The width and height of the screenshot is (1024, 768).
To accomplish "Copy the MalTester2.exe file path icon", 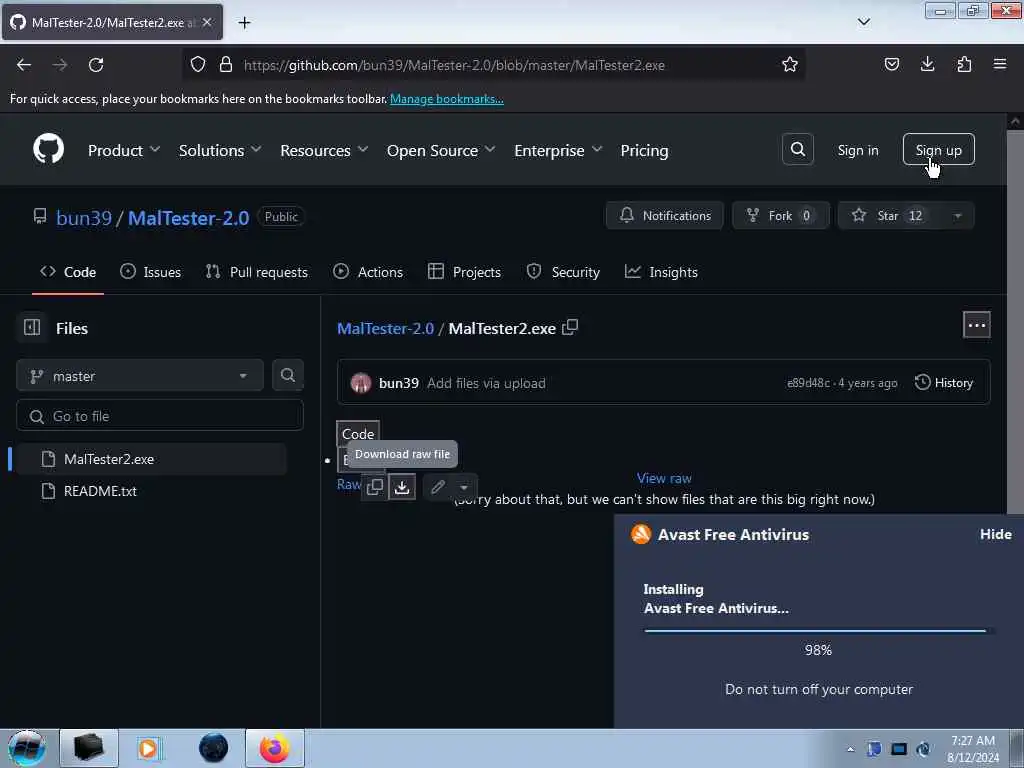I will 570,327.
